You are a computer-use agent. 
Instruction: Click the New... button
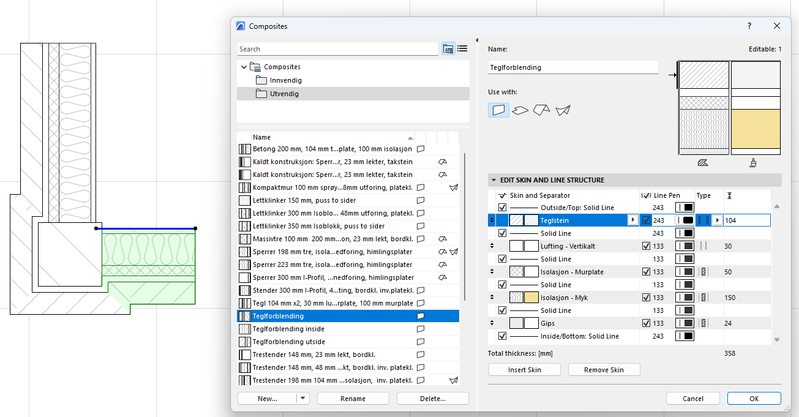268,399
